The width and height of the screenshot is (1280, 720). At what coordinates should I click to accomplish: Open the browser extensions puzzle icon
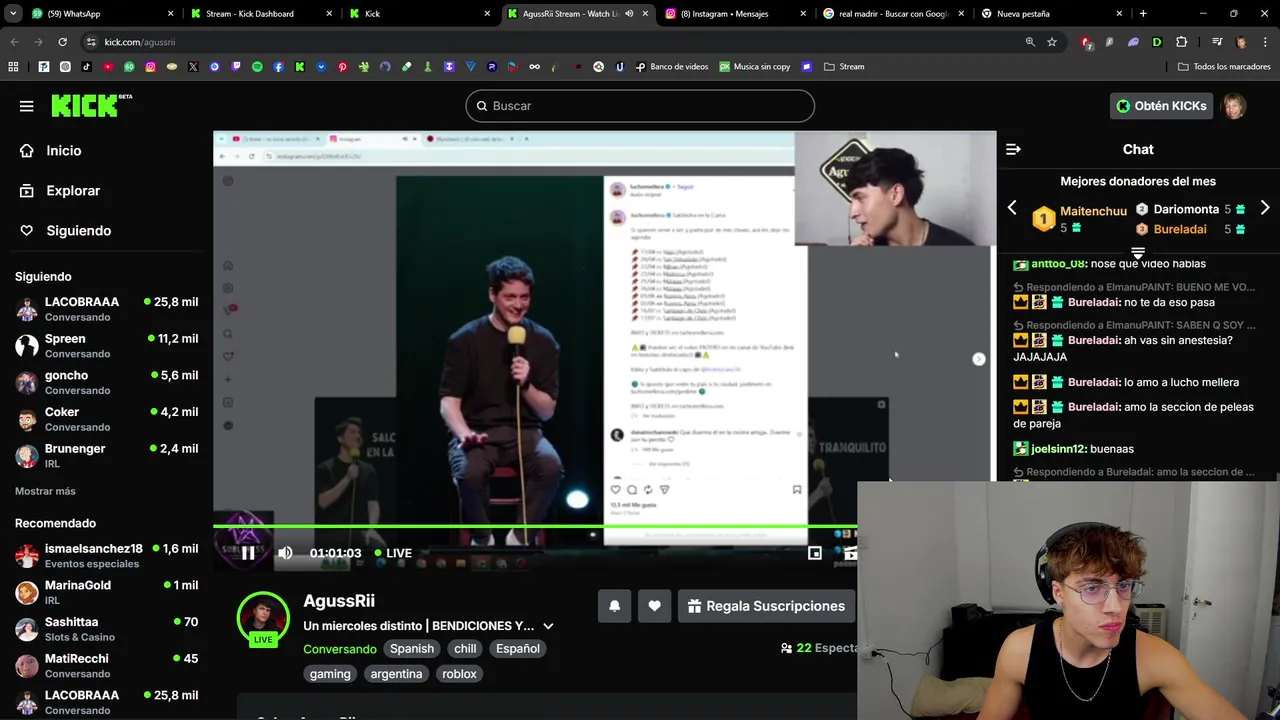click(x=1182, y=42)
